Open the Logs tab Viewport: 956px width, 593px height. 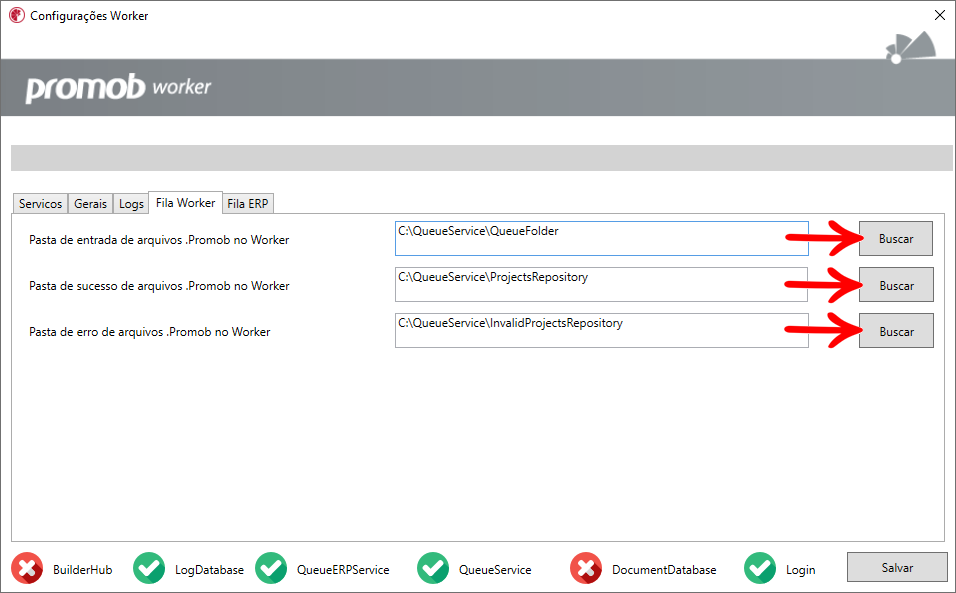131,204
